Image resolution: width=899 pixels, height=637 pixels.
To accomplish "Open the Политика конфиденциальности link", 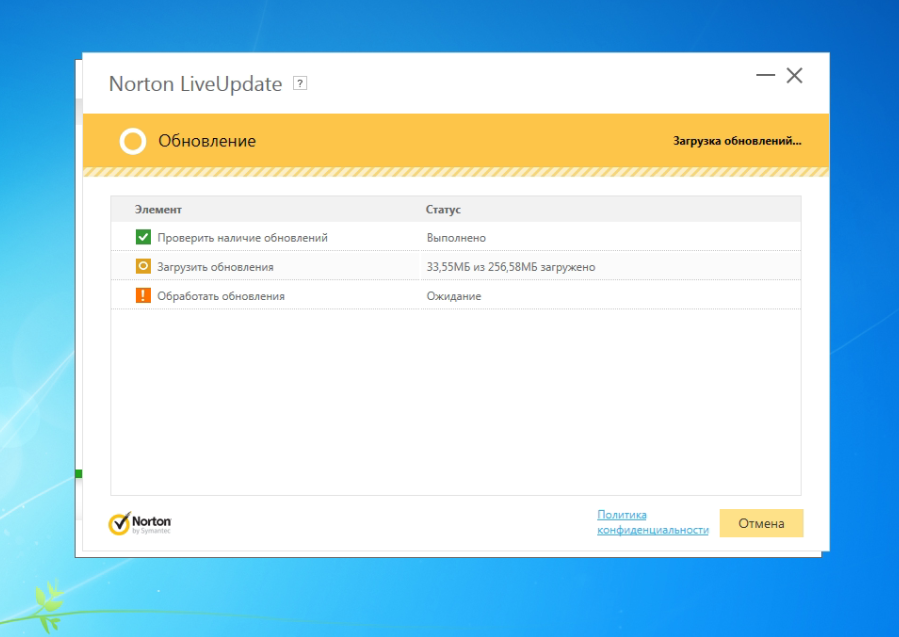I will (x=652, y=522).
